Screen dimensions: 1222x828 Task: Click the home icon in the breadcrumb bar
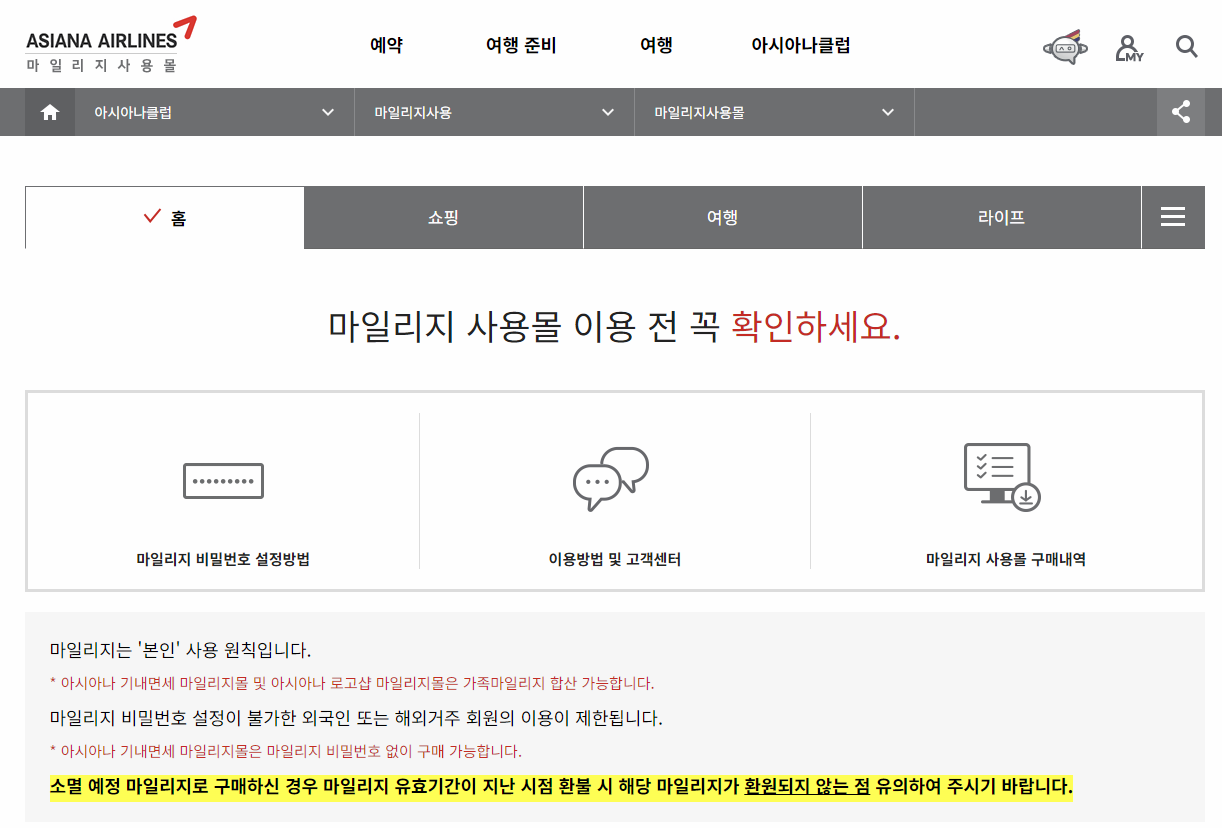tap(49, 111)
